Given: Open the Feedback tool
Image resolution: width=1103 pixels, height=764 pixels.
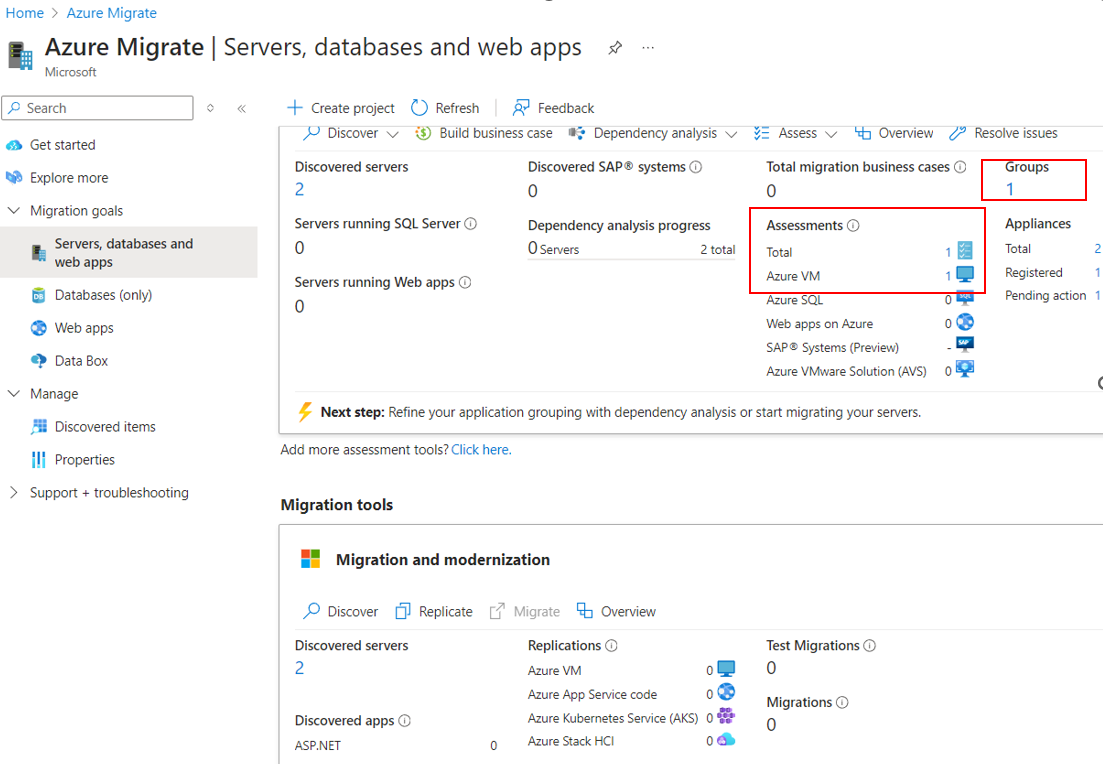Looking at the screenshot, I should pyautogui.click(x=552, y=107).
